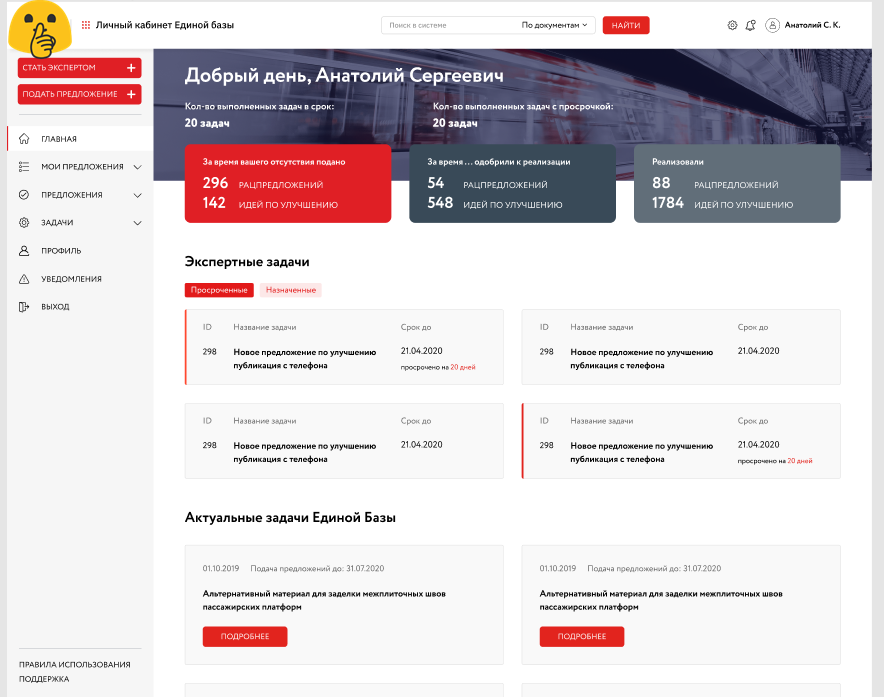
Task: Toggle the Назначенные filter tag
Action: tap(290, 290)
